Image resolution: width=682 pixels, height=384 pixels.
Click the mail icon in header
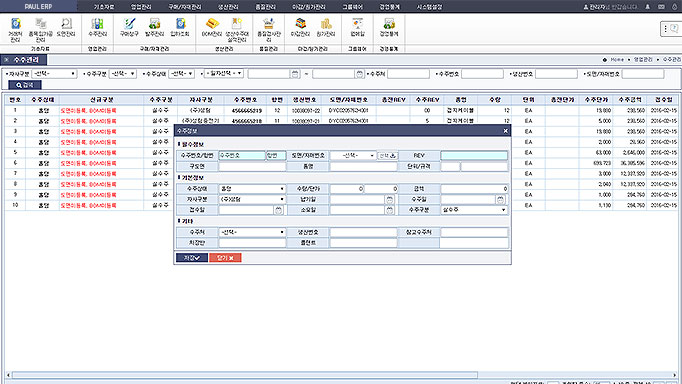pos(661,7)
